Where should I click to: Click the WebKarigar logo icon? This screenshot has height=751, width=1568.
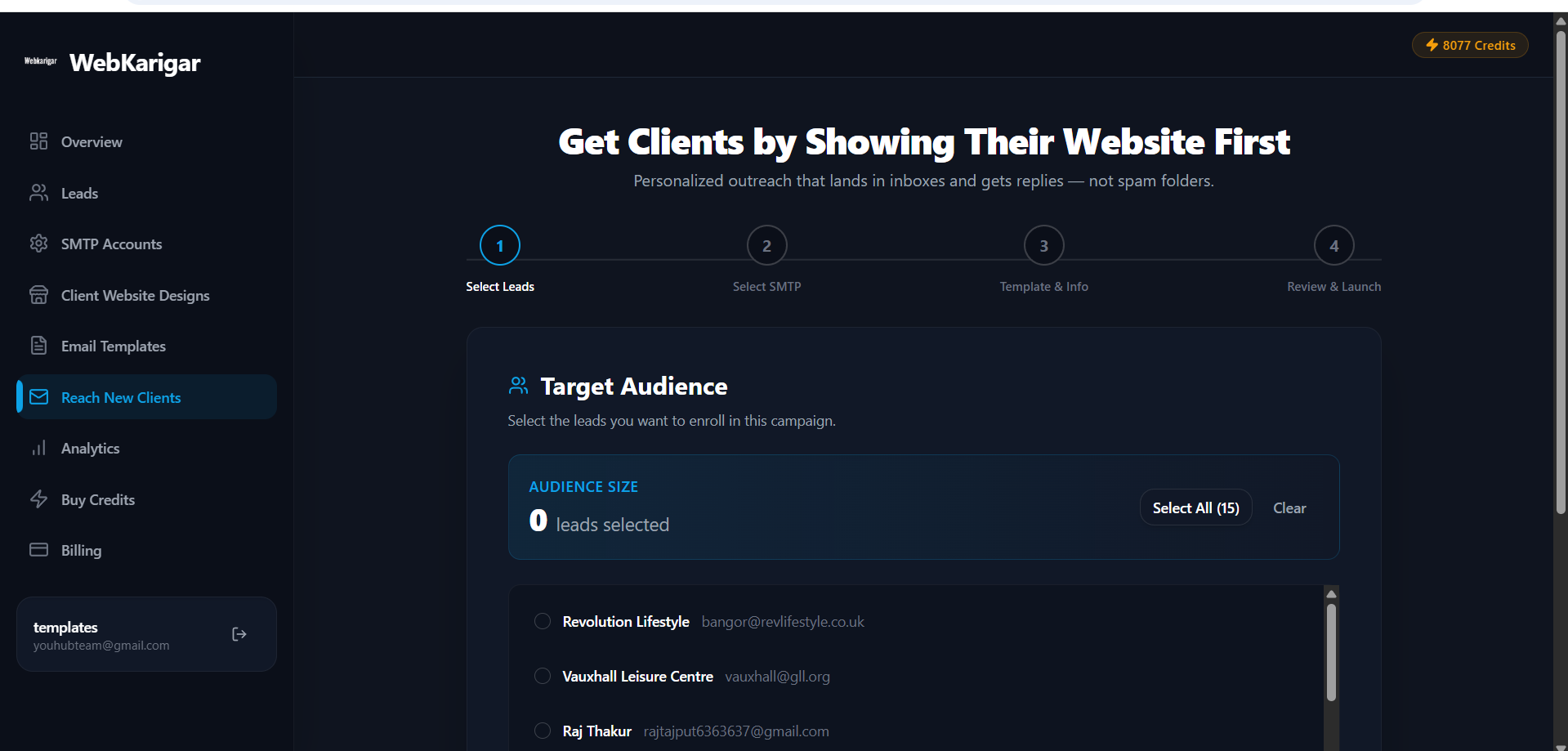[x=41, y=61]
